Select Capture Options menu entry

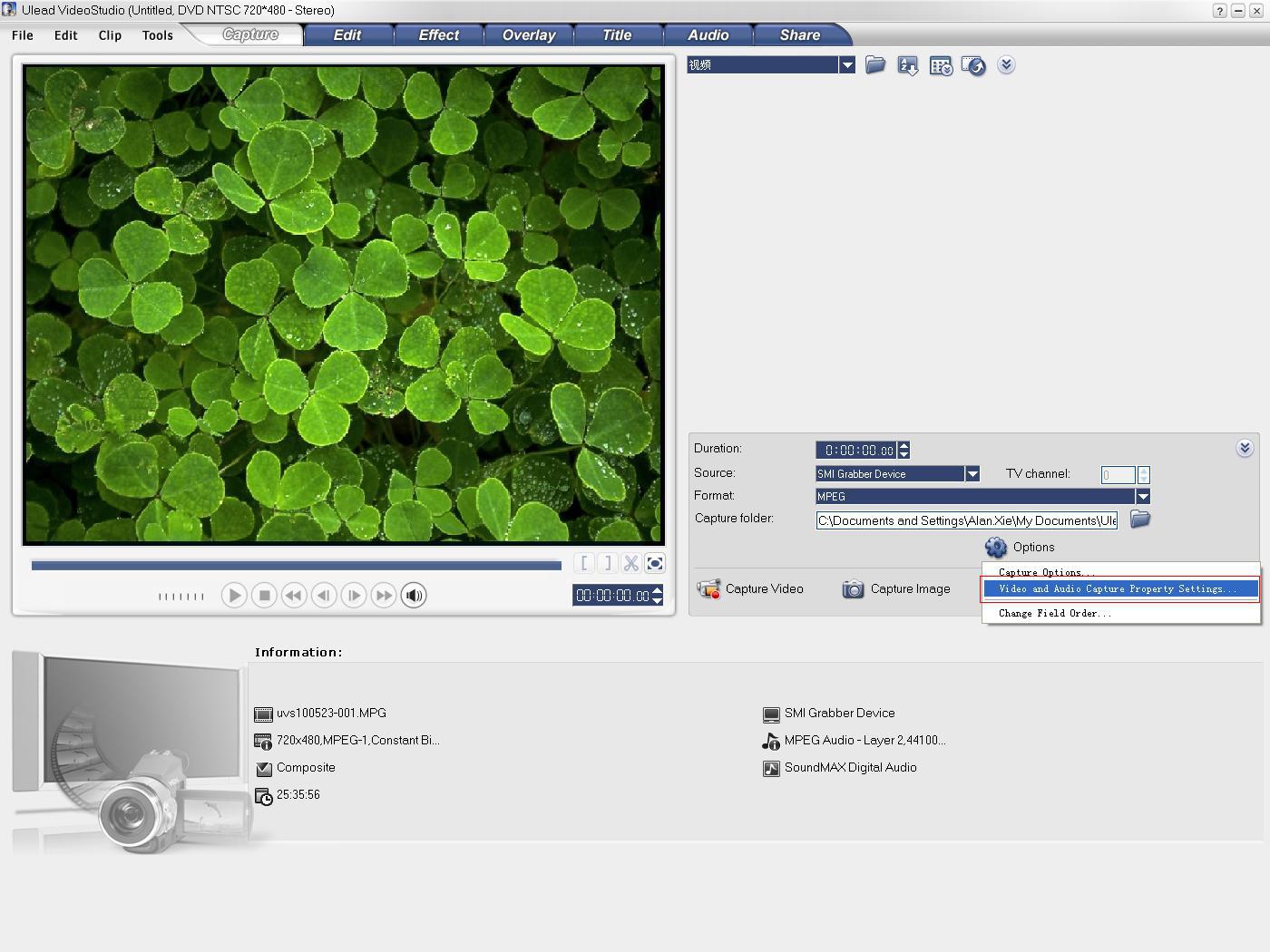point(1046,572)
